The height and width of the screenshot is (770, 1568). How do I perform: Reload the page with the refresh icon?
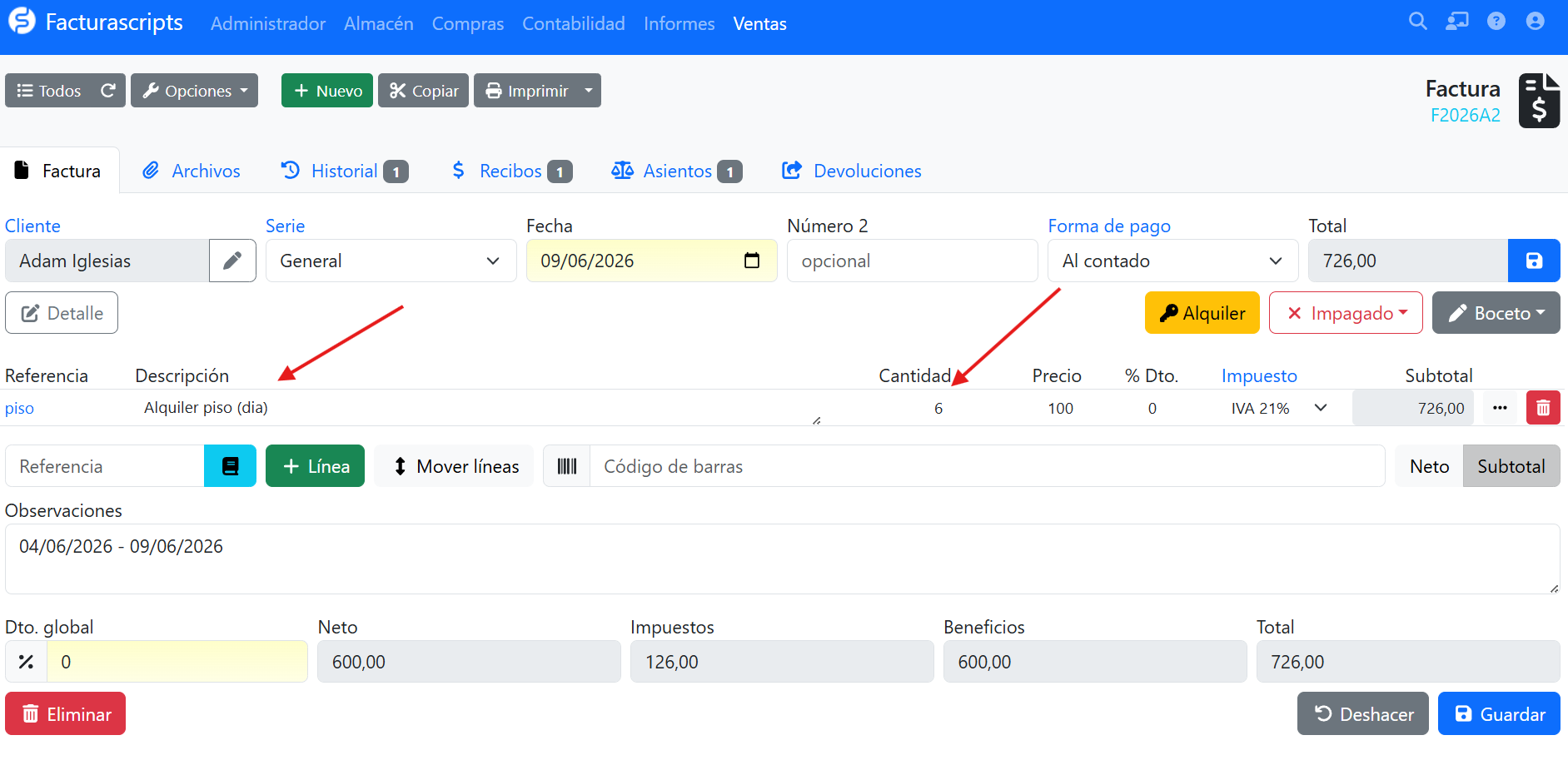(x=108, y=91)
